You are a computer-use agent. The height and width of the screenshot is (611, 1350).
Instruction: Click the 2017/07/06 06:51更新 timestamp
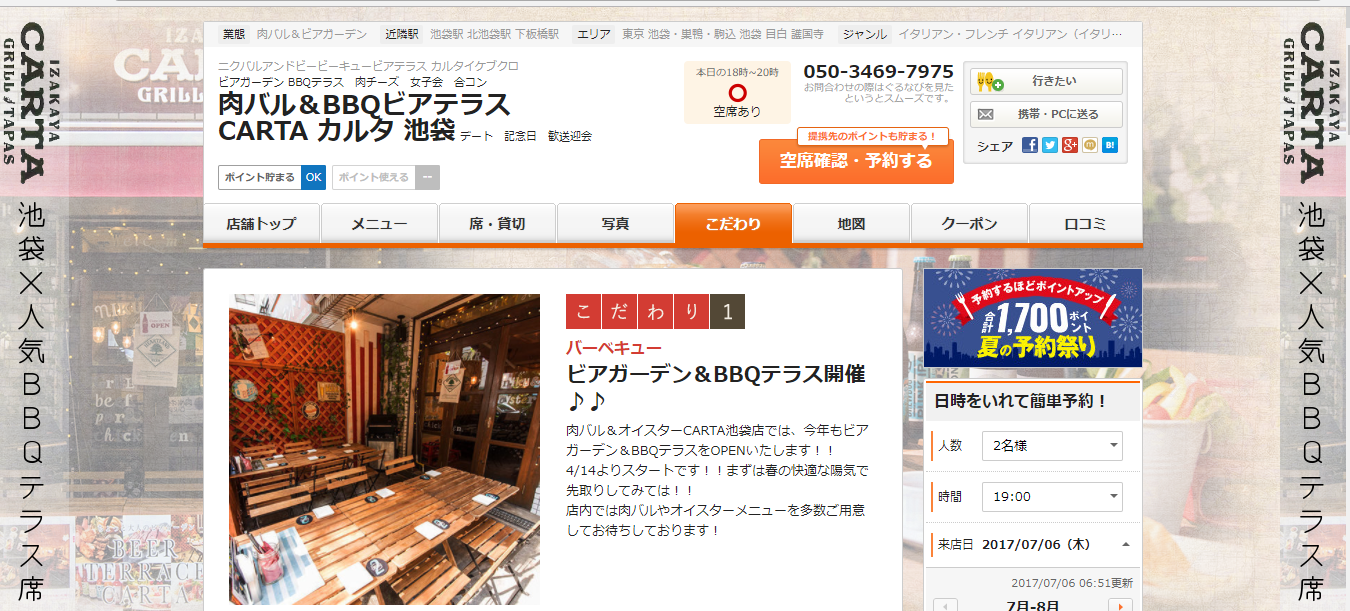pyautogui.click(x=1072, y=582)
